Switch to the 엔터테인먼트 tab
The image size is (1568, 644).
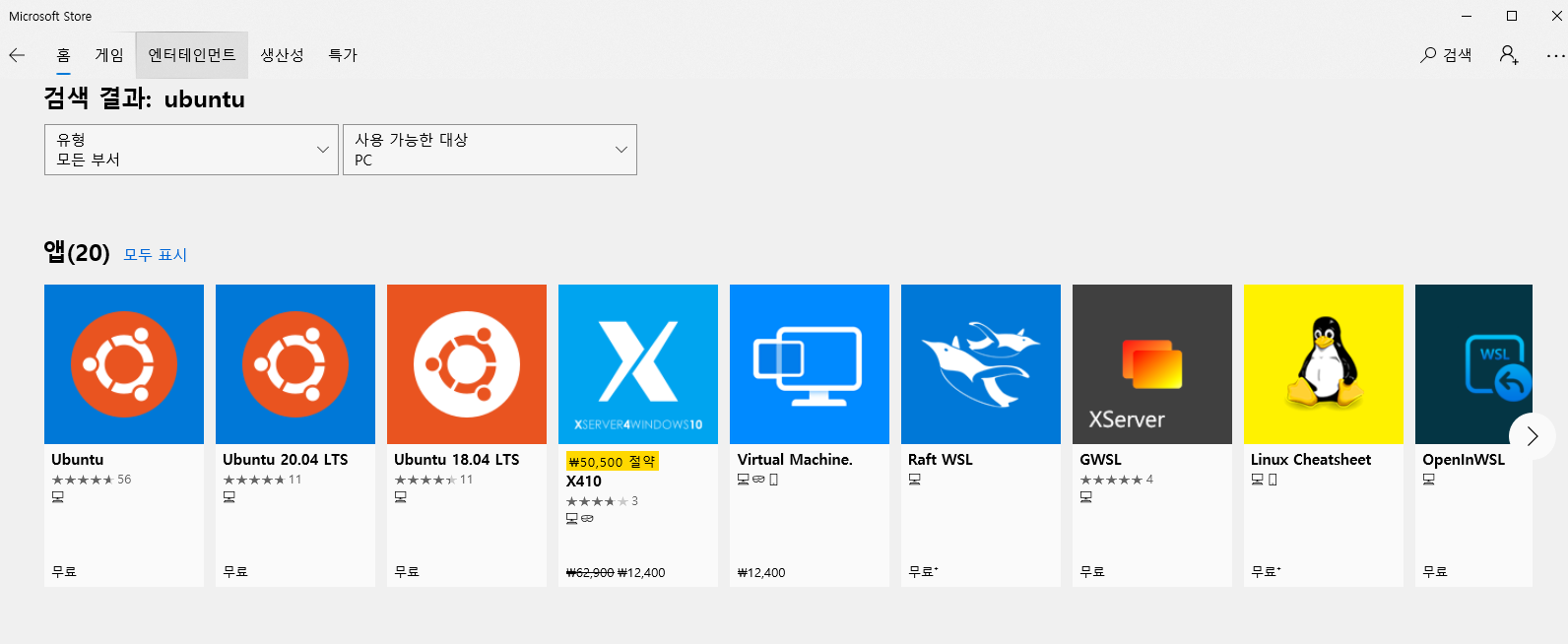point(192,55)
